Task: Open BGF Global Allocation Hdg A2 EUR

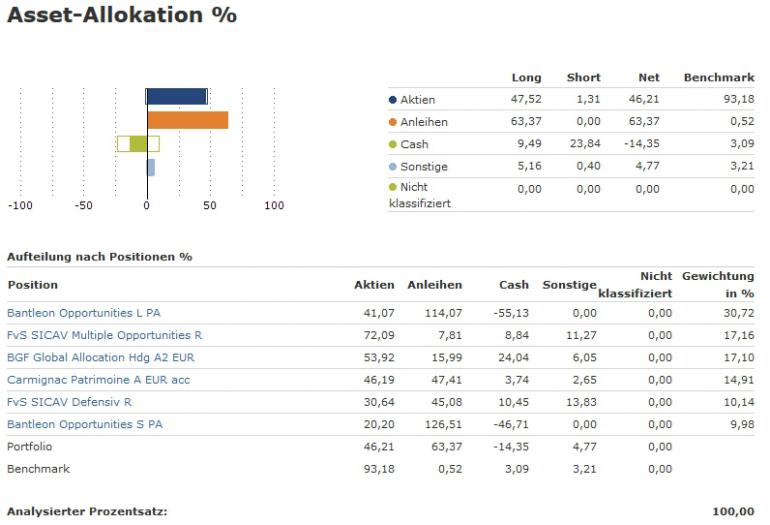Action: pyautogui.click(x=99, y=357)
